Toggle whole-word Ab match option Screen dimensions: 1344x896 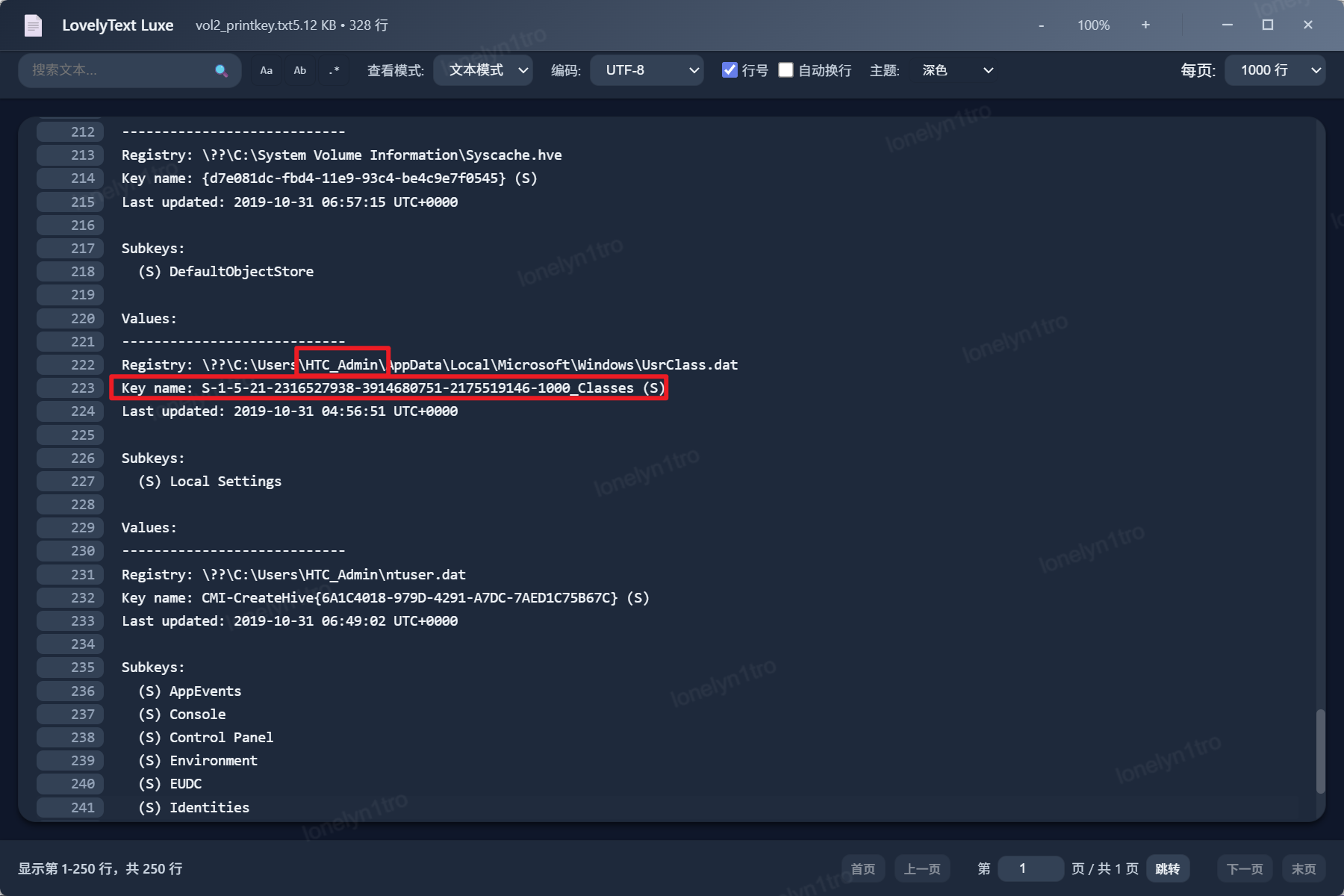300,71
